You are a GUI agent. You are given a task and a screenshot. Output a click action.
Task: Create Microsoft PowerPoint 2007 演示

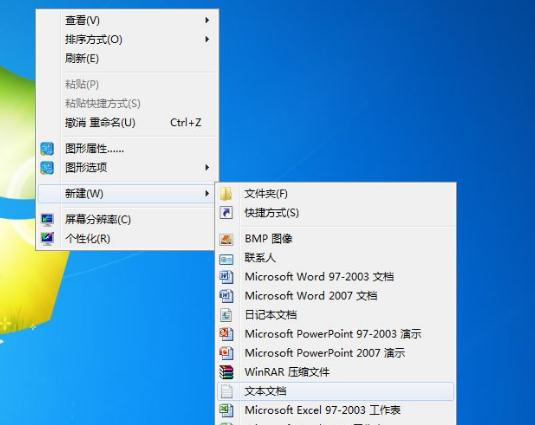(336, 353)
